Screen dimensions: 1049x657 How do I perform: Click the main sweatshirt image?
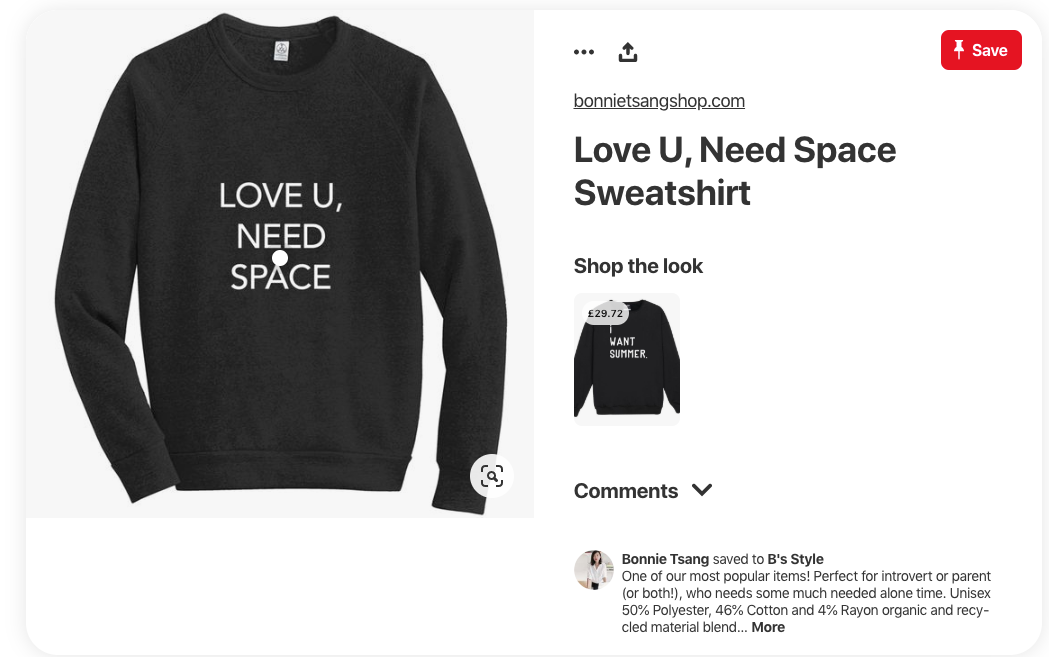[x=280, y=264]
